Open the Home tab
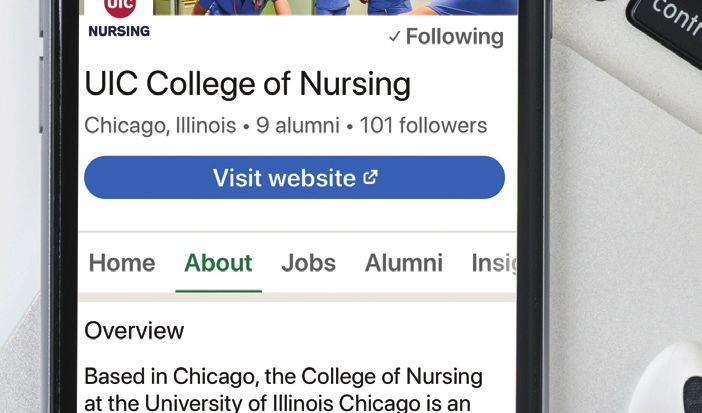702x413 pixels. [122, 263]
